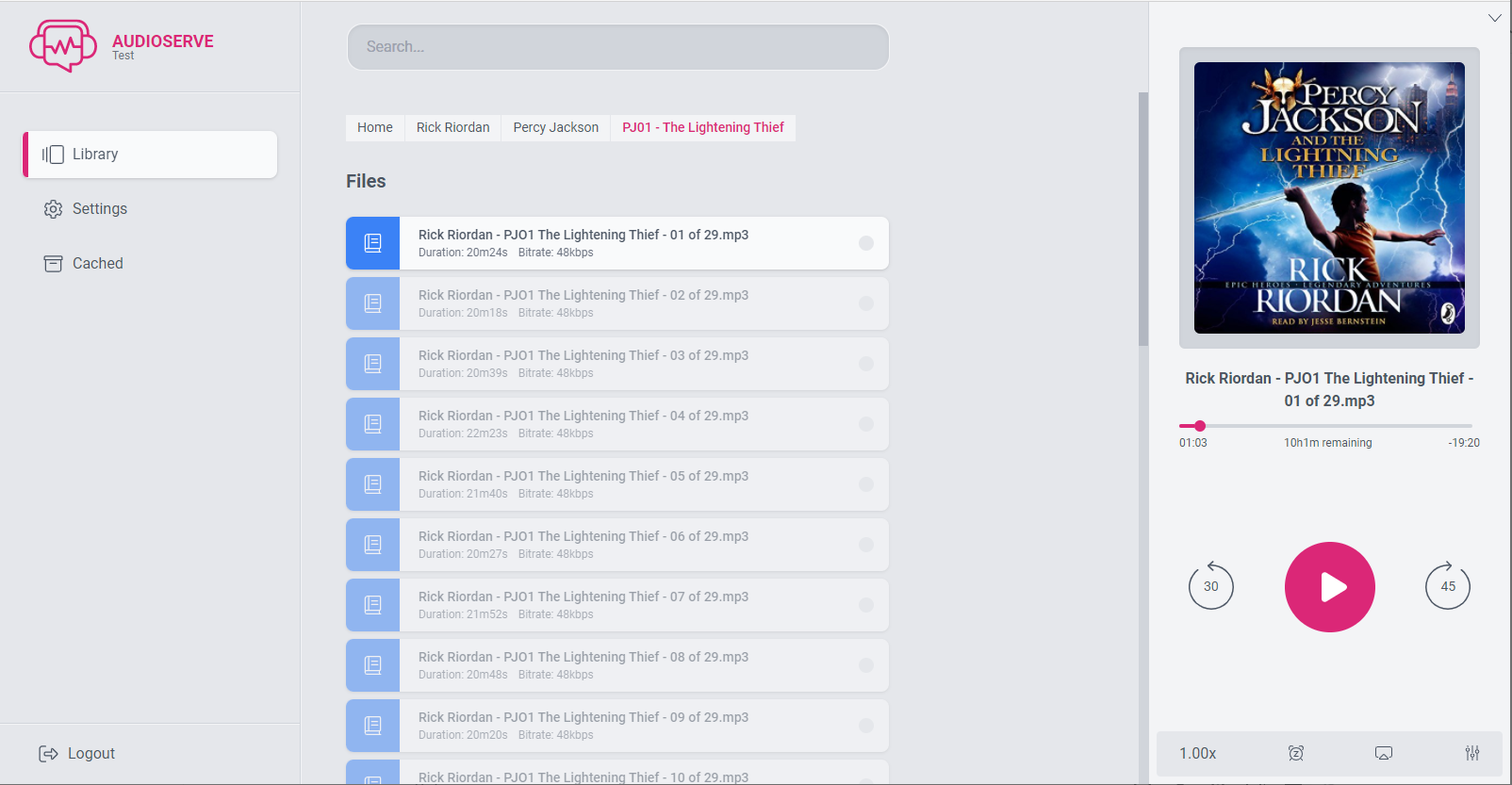Toggle cache indicator for file 03 of 29
1512x785 pixels.
[866, 364]
